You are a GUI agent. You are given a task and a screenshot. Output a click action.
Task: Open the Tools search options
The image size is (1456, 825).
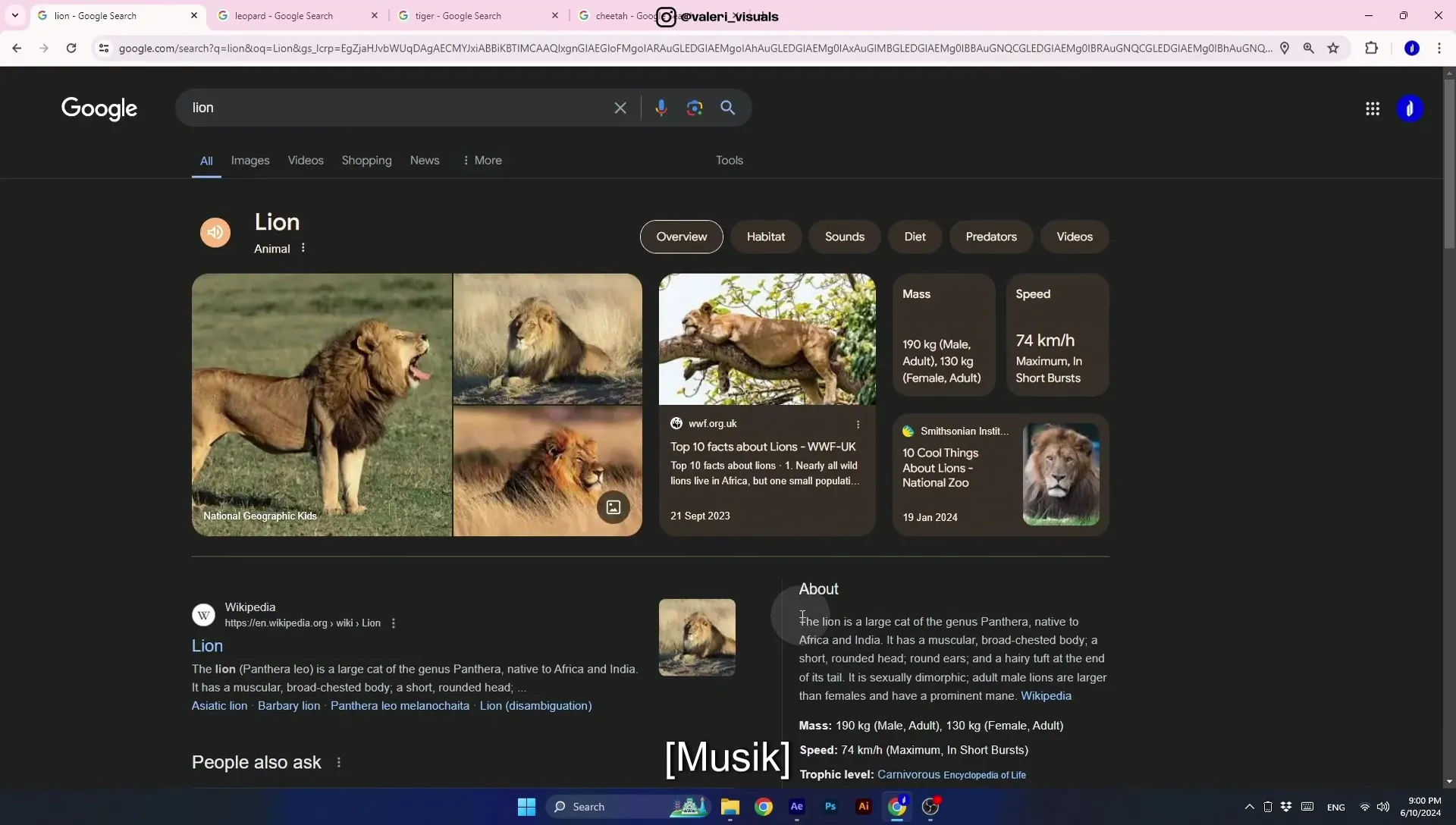(x=730, y=160)
